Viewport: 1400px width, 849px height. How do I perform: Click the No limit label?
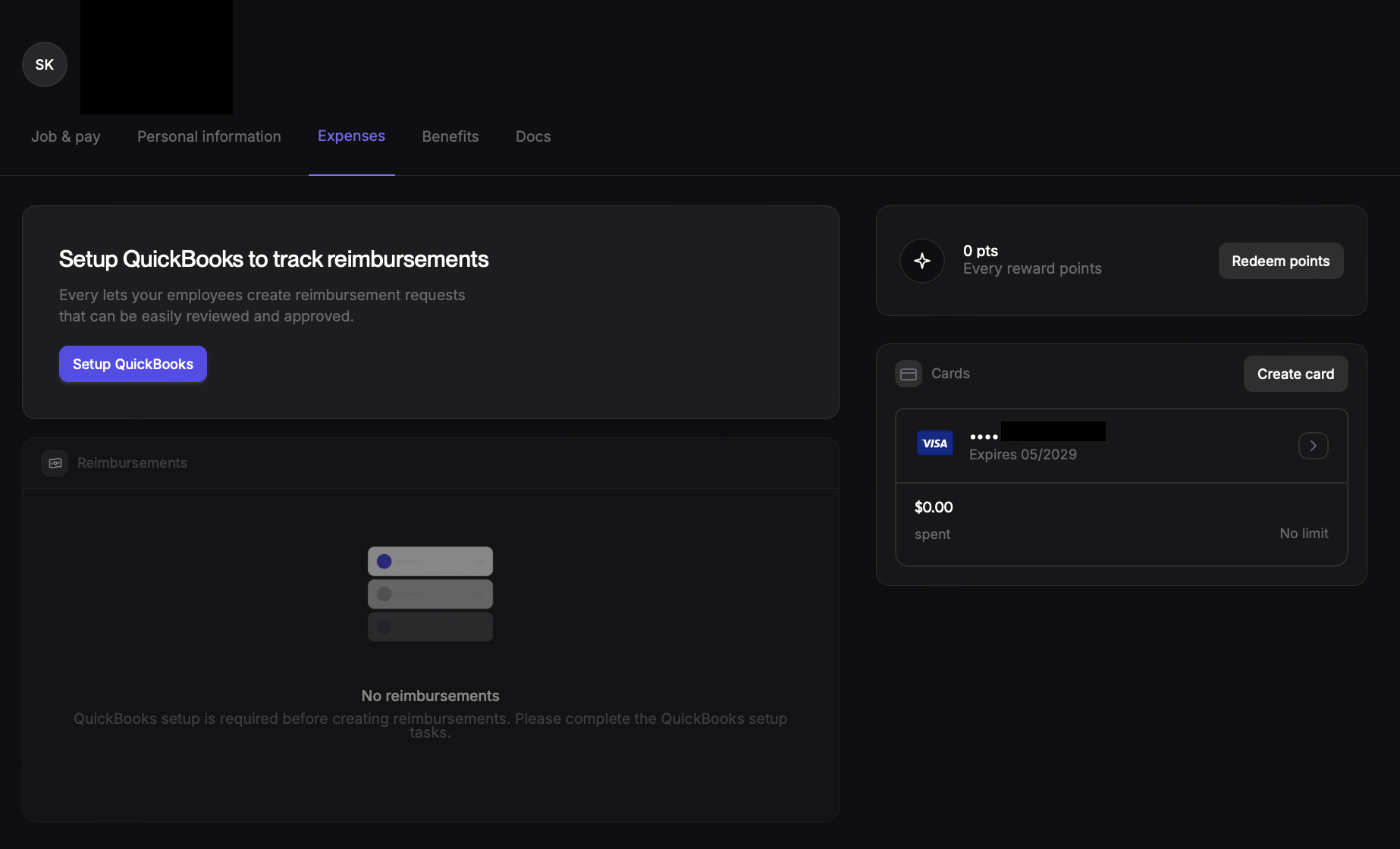click(x=1304, y=534)
